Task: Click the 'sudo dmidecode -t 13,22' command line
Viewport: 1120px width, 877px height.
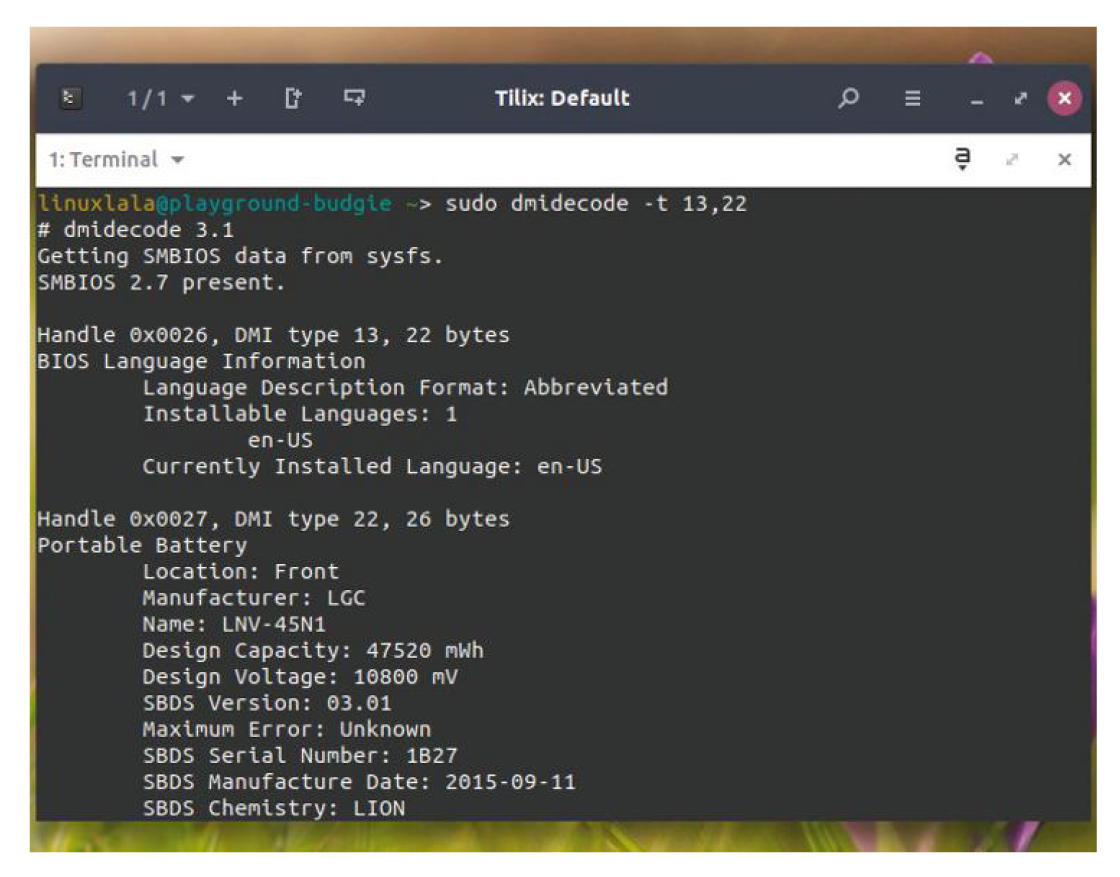Action: pos(596,204)
